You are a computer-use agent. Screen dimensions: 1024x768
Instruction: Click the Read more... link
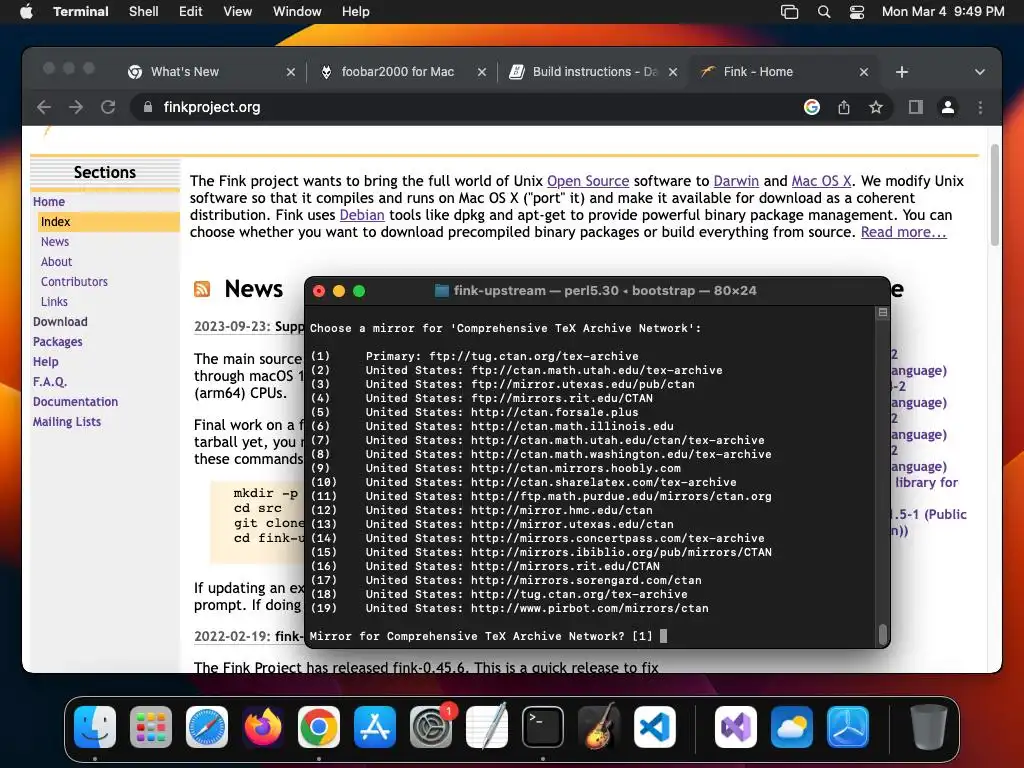pyautogui.click(x=903, y=232)
